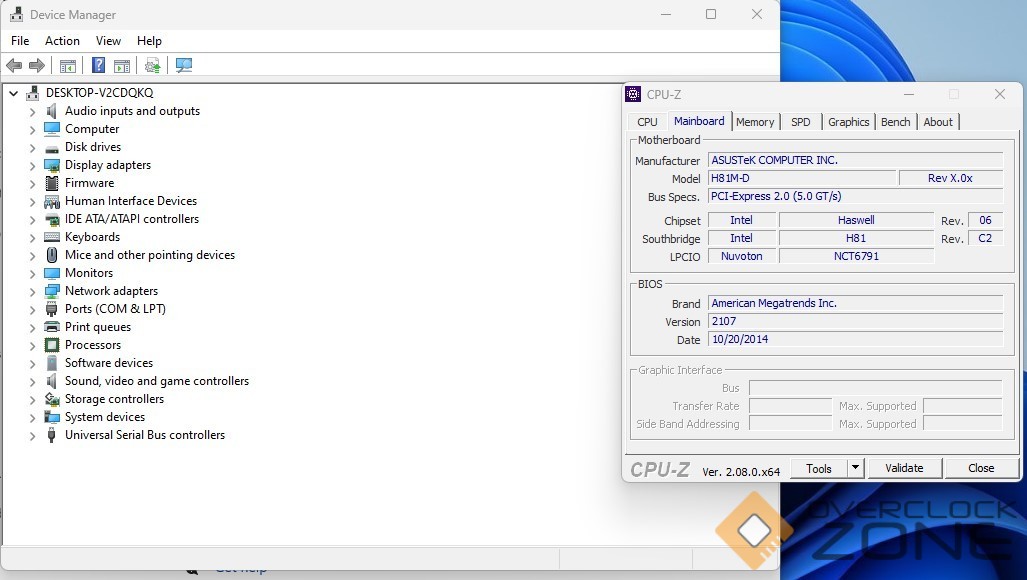Switch to the Memory tab in CPU-Z
This screenshot has width=1027, height=580.
tap(755, 122)
